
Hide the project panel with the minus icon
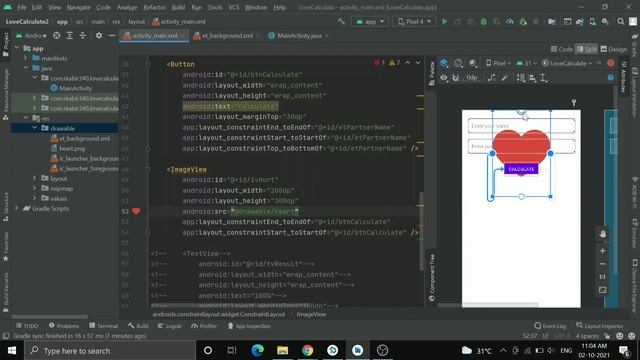pyautogui.click(x=111, y=36)
